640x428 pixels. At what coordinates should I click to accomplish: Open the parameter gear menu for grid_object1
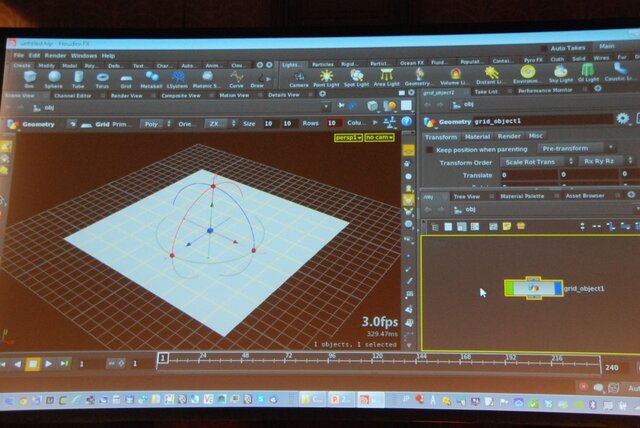[622, 118]
